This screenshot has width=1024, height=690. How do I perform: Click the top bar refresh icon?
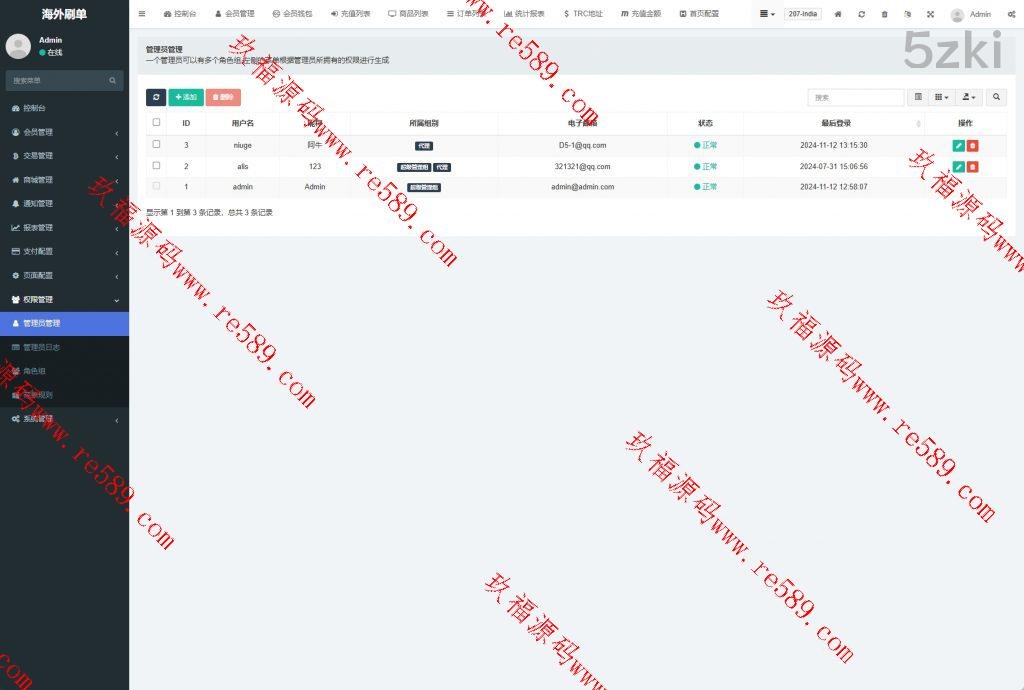pyautogui.click(x=861, y=14)
